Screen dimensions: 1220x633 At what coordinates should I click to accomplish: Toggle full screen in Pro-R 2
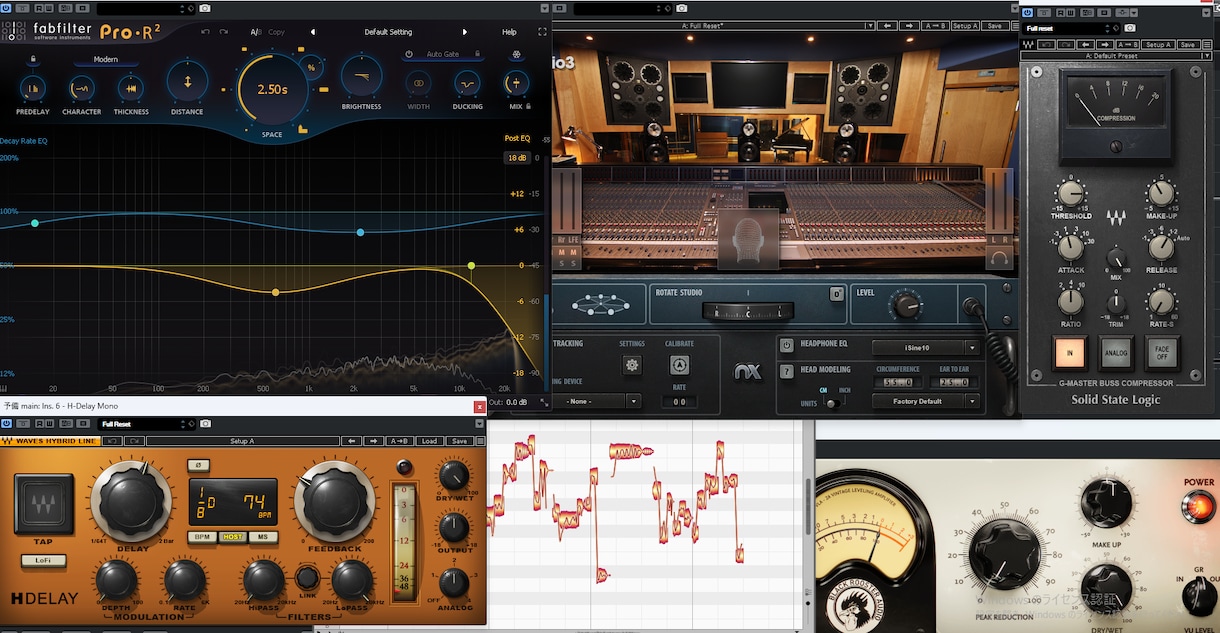543,32
